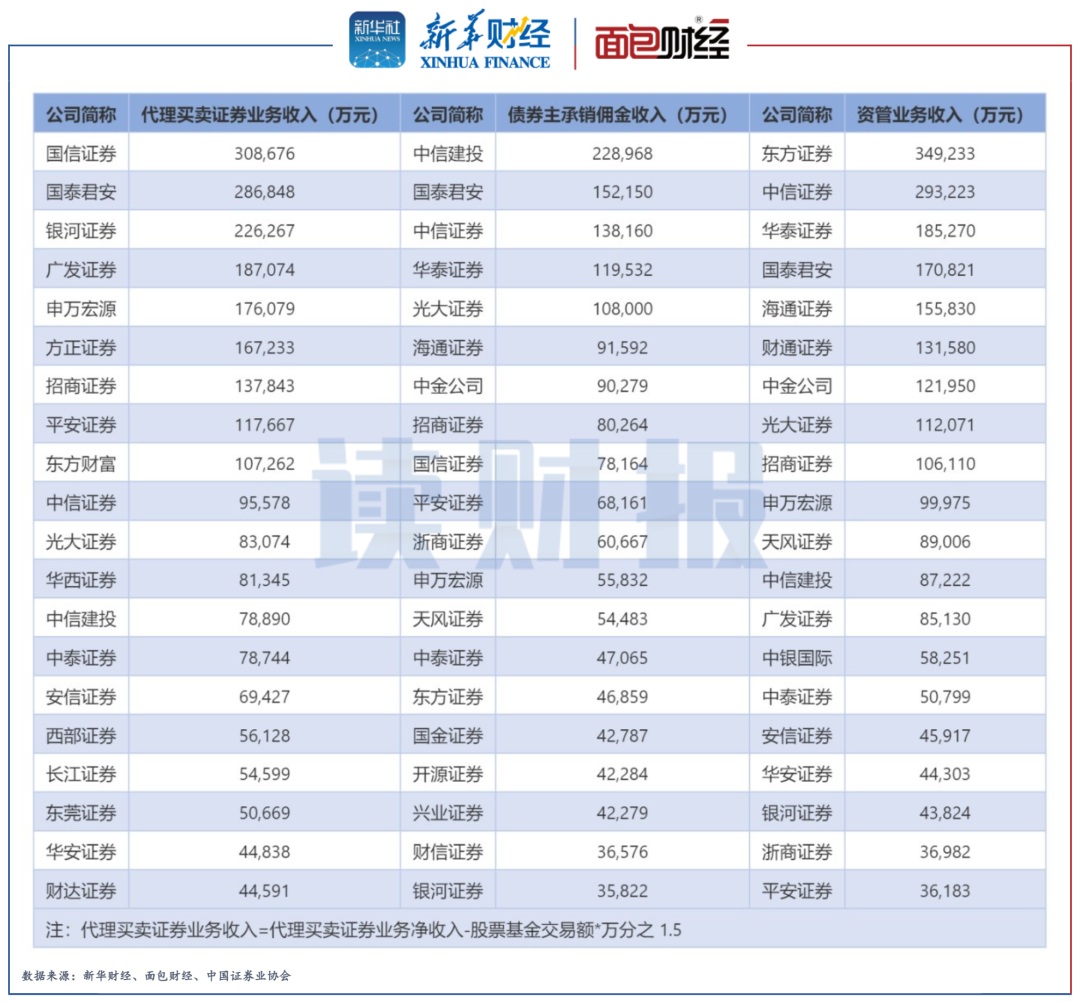Click the value 138,160
The height and width of the screenshot is (1003, 1080).
point(623,231)
